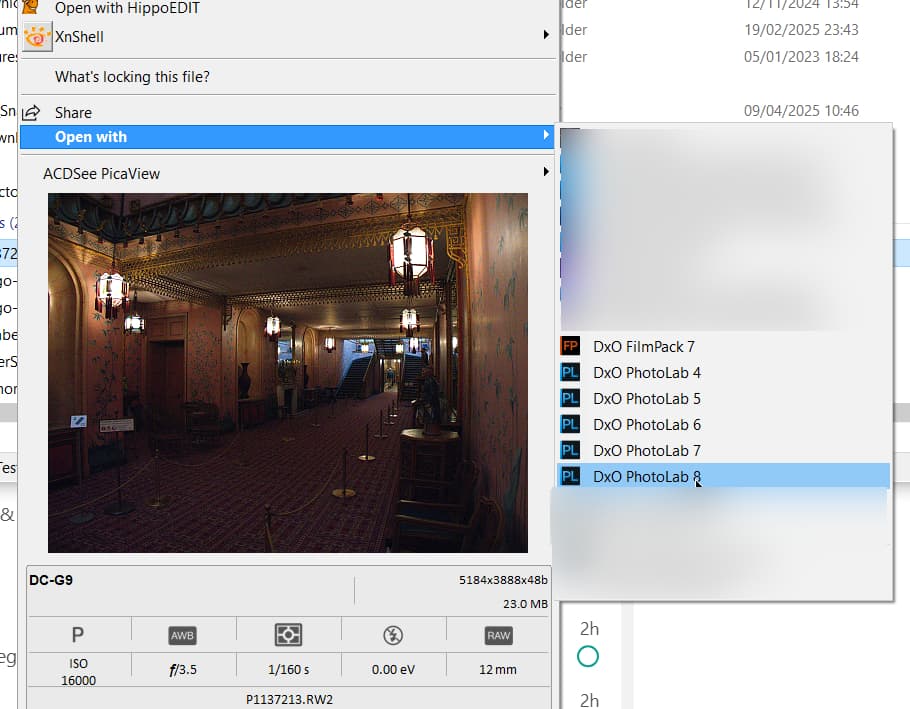Screen dimensions: 910x709
Task: Click the flash off icon
Action: click(x=393, y=635)
